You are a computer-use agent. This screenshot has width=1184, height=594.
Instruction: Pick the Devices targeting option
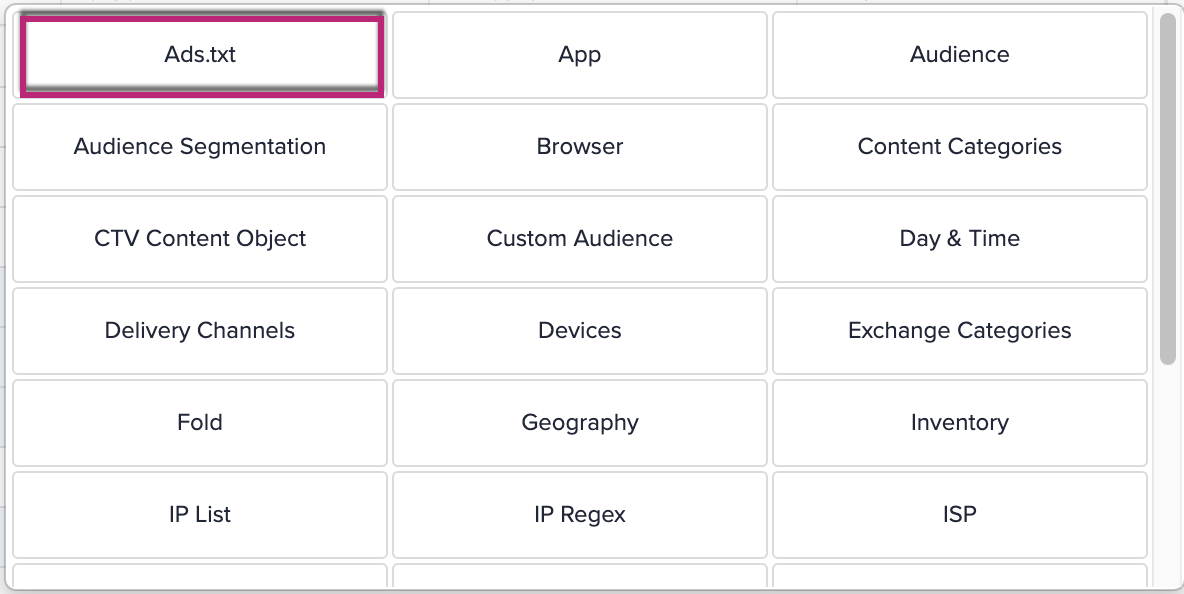[580, 331]
